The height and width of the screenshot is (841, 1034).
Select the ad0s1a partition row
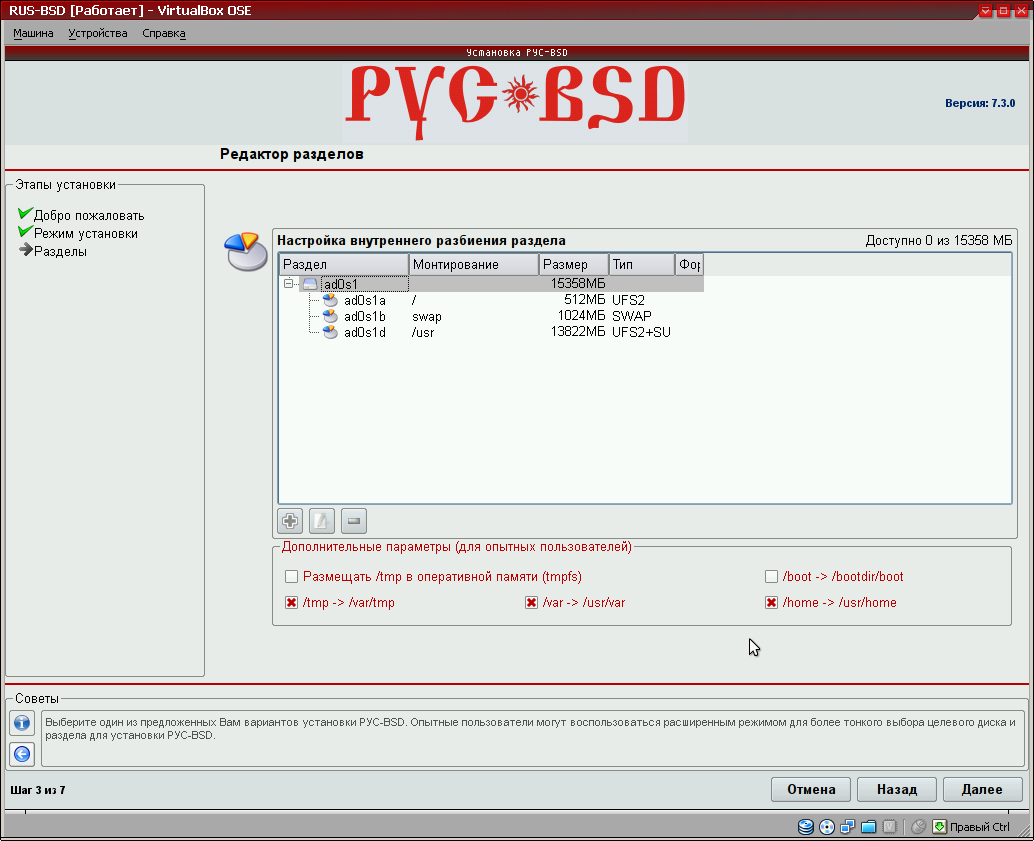click(491, 300)
